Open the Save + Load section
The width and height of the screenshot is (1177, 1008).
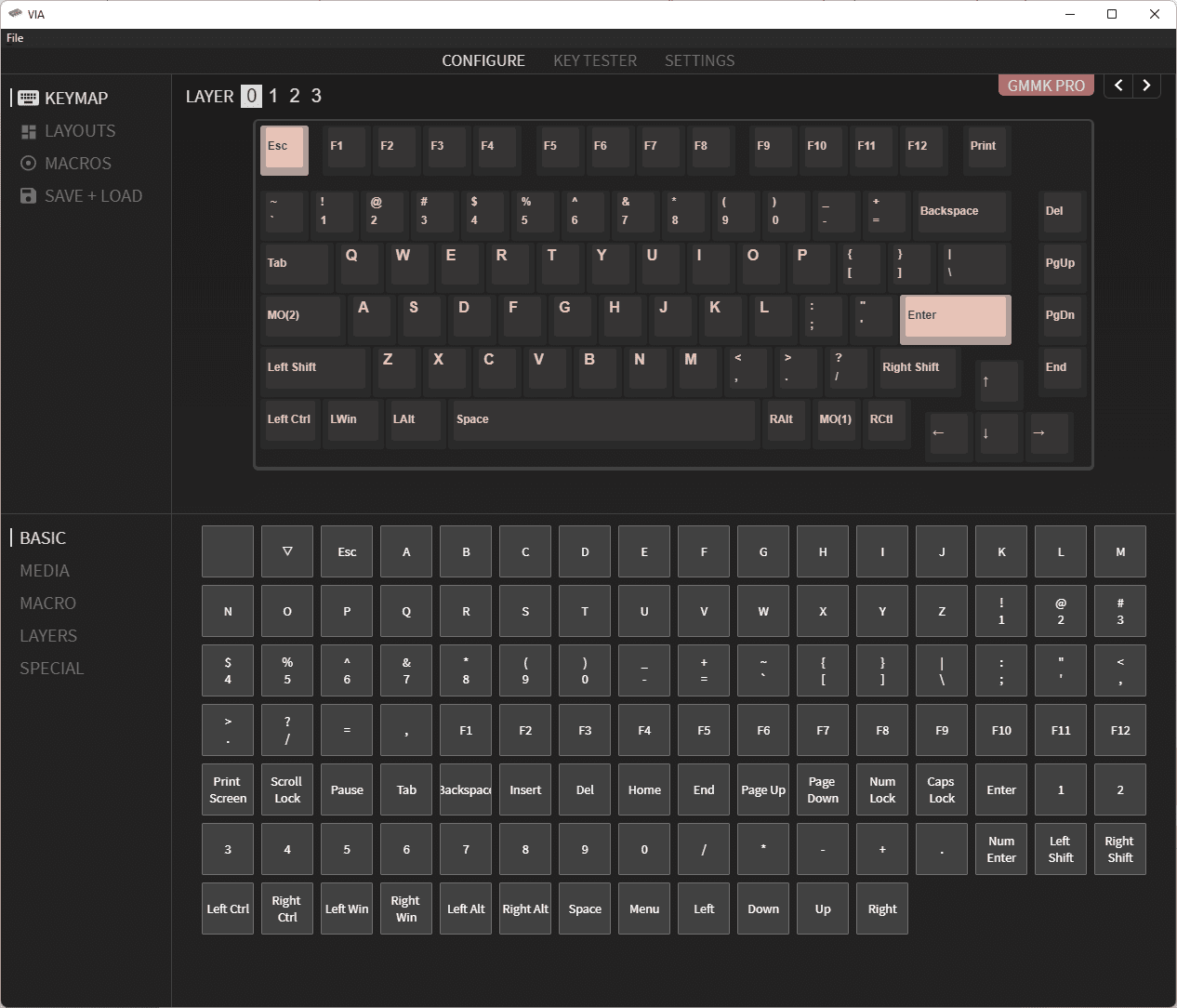point(82,196)
